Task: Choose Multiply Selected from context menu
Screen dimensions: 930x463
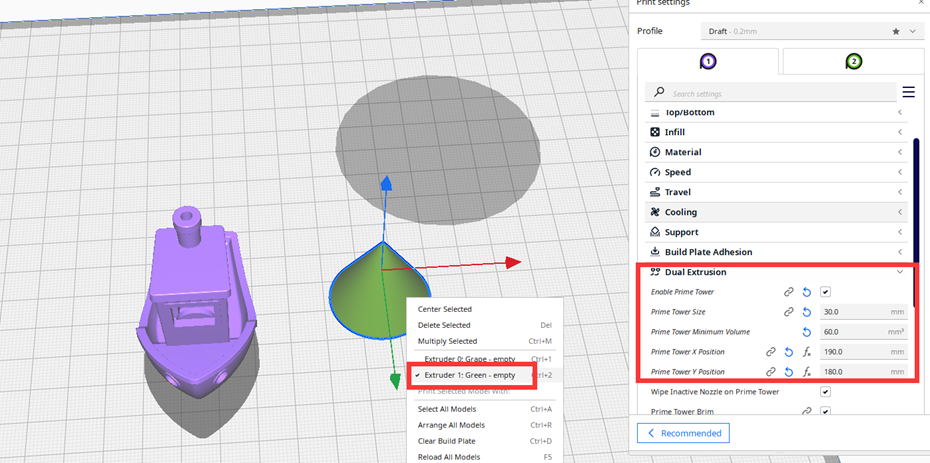Action: click(x=485, y=341)
